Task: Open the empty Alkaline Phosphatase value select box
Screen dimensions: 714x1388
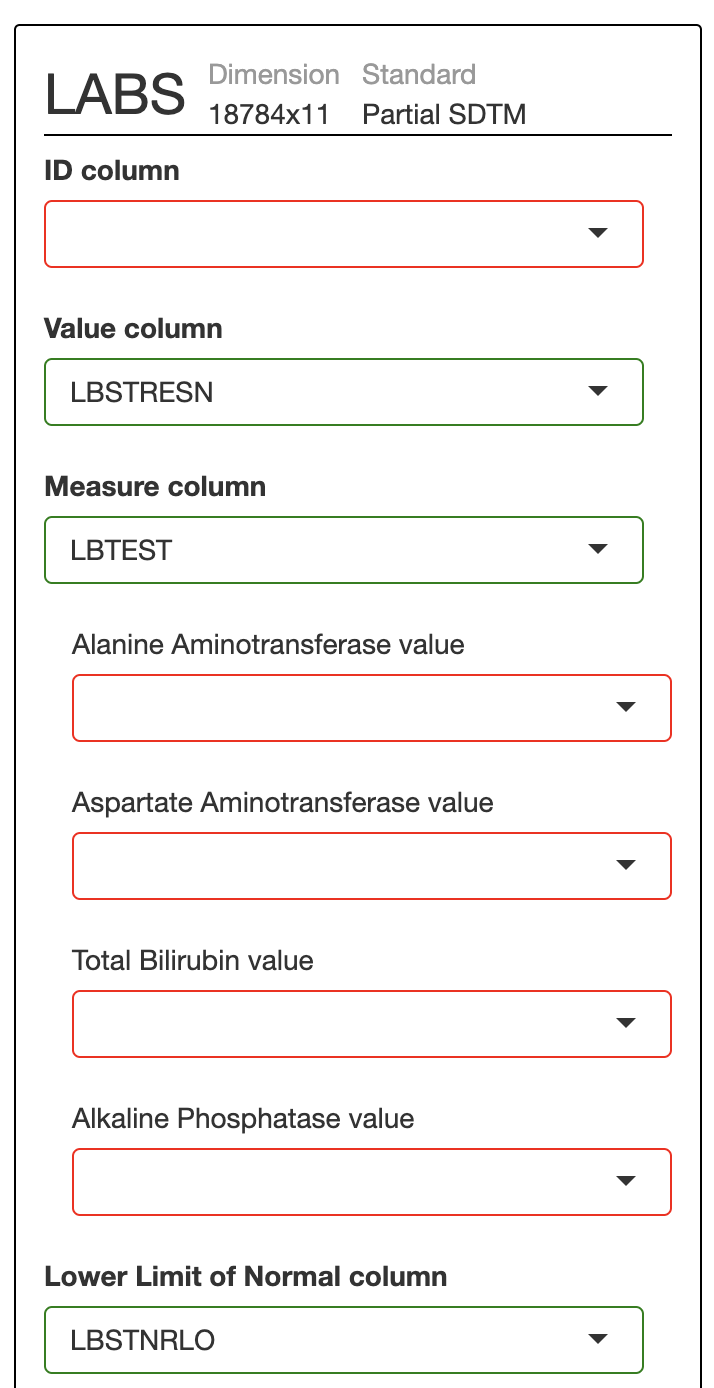Action: click(372, 1182)
